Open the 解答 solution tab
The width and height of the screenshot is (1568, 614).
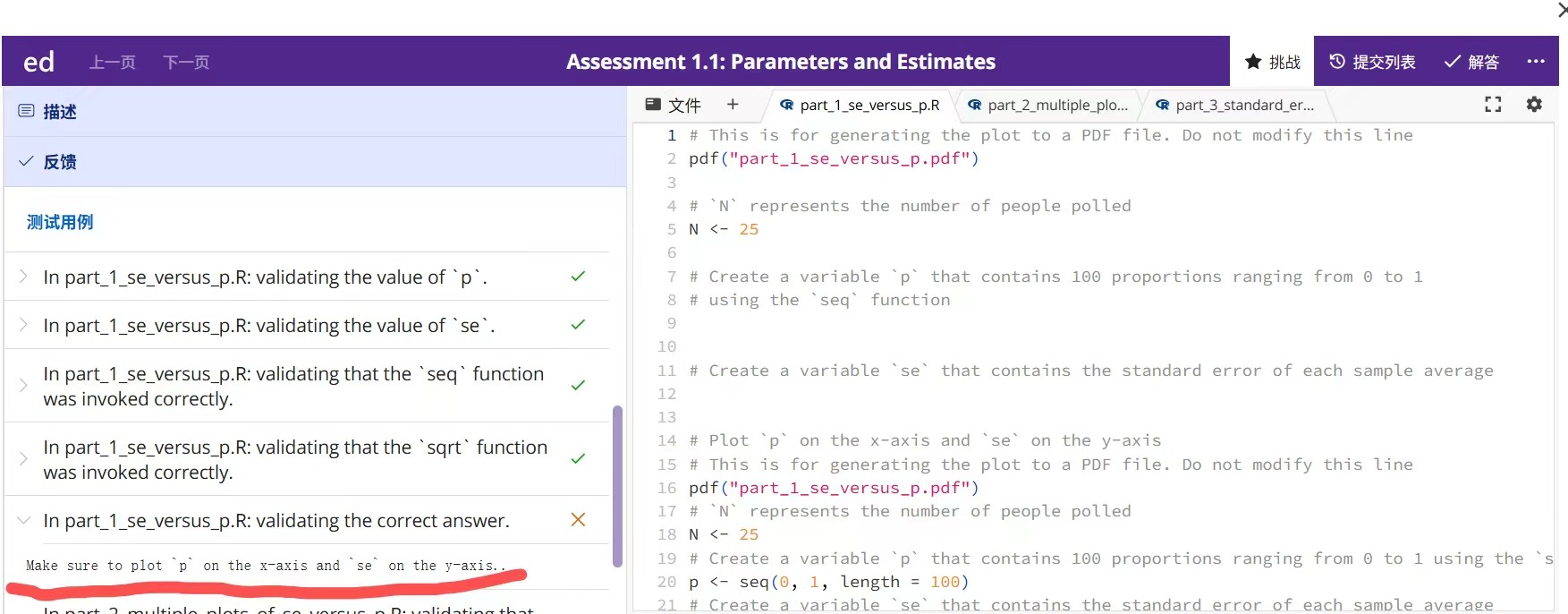click(x=1471, y=62)
